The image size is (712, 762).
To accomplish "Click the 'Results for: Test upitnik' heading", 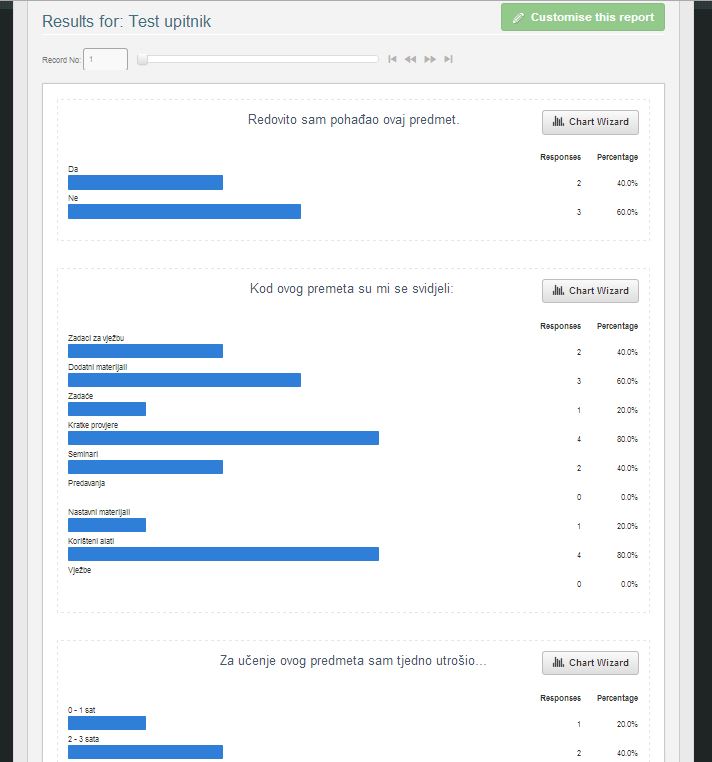I will tap(127, 21).
